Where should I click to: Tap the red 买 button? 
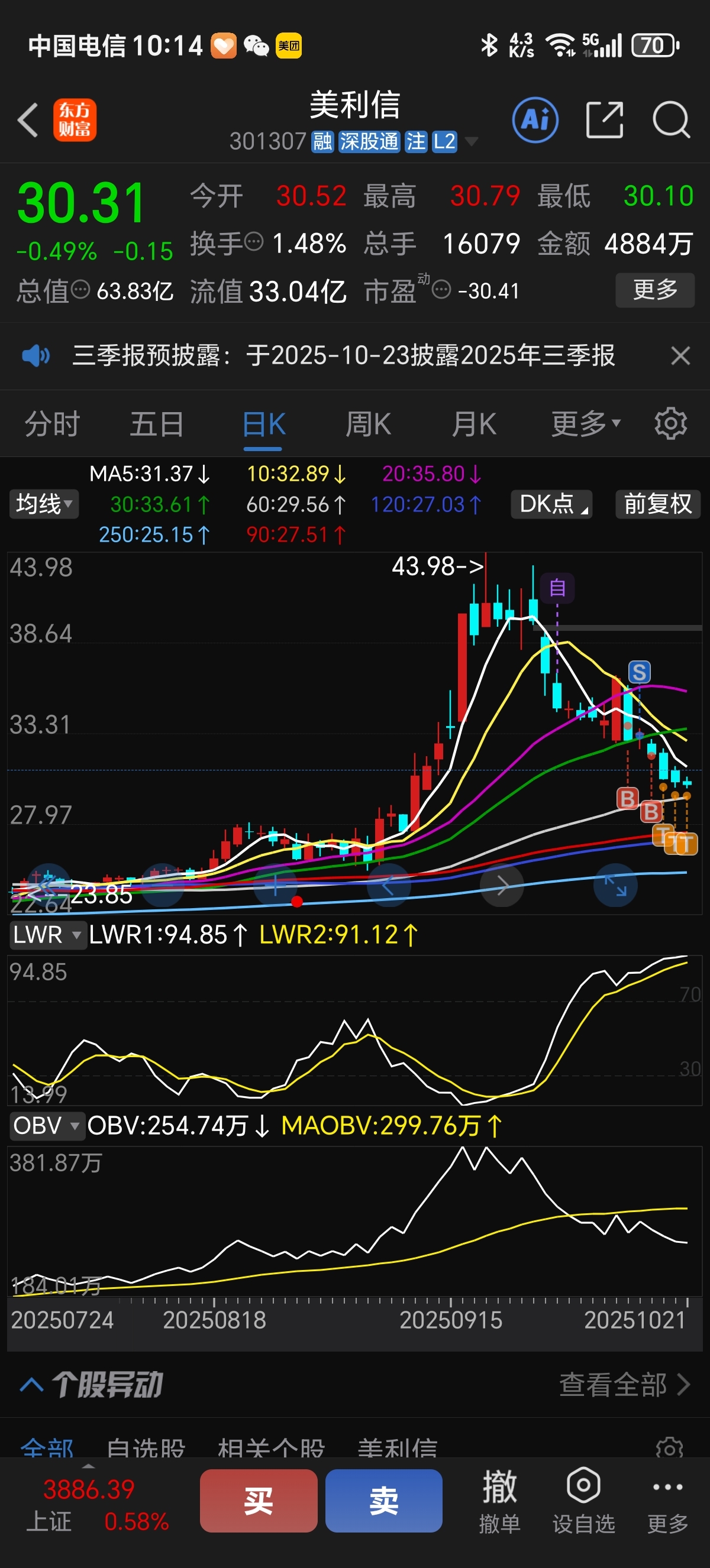pyautogui.click(x=259, y=1501)
